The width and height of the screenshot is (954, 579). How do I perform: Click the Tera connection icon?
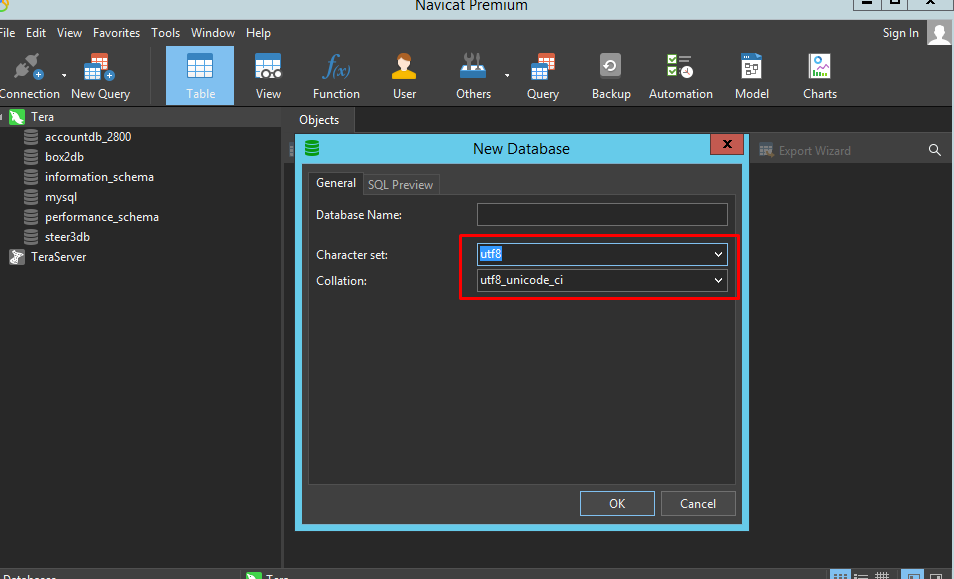pos(17,117)
